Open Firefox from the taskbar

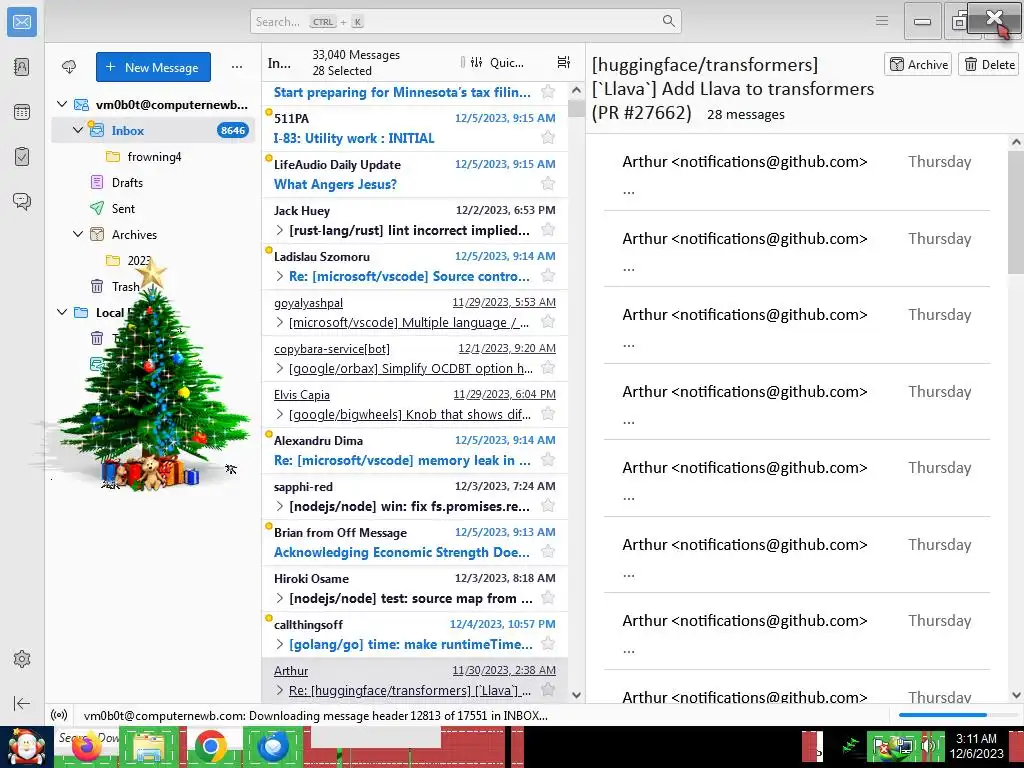(x=88, y=746)
